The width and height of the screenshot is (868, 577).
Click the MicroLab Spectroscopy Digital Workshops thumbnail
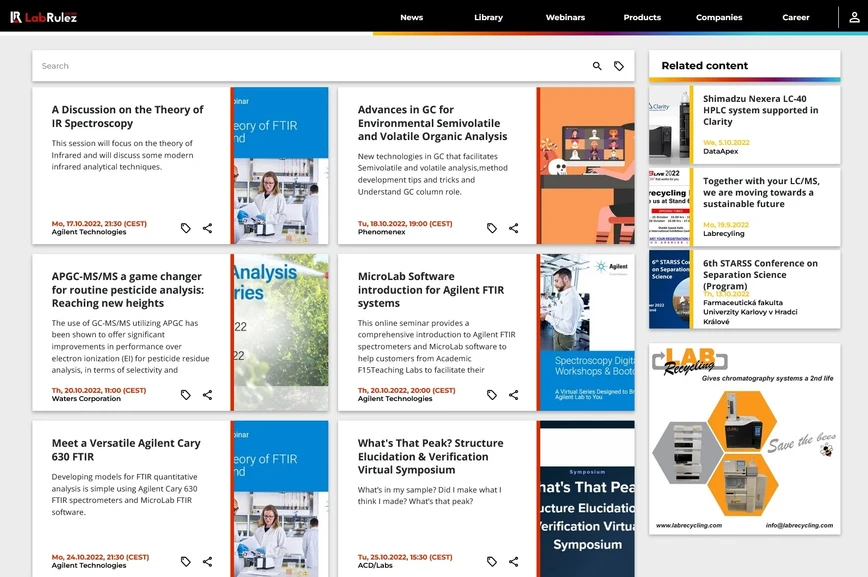click(x=587, y=332)
